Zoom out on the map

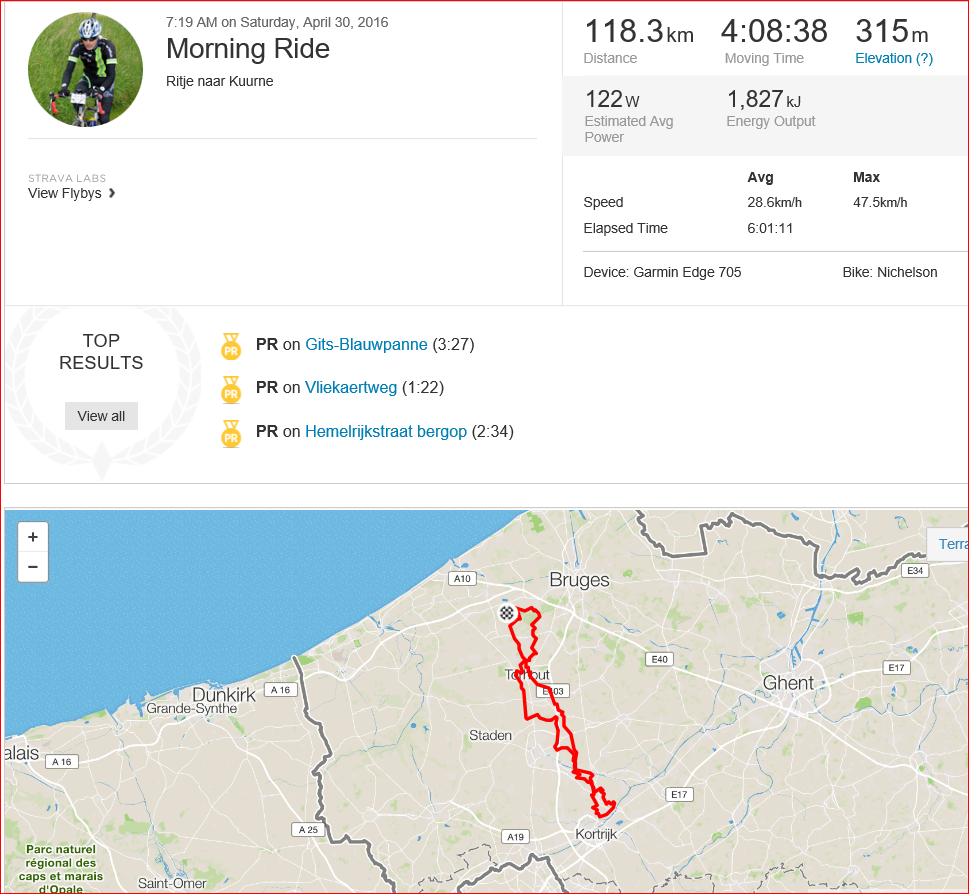pyautogui.click(x=33, y=567)
